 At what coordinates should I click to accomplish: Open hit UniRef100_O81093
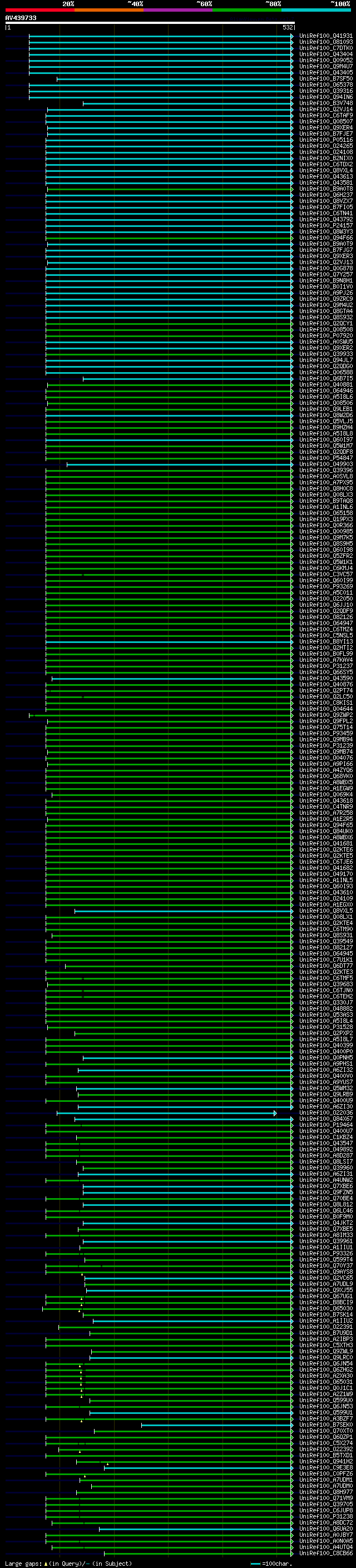click(325, 42)
